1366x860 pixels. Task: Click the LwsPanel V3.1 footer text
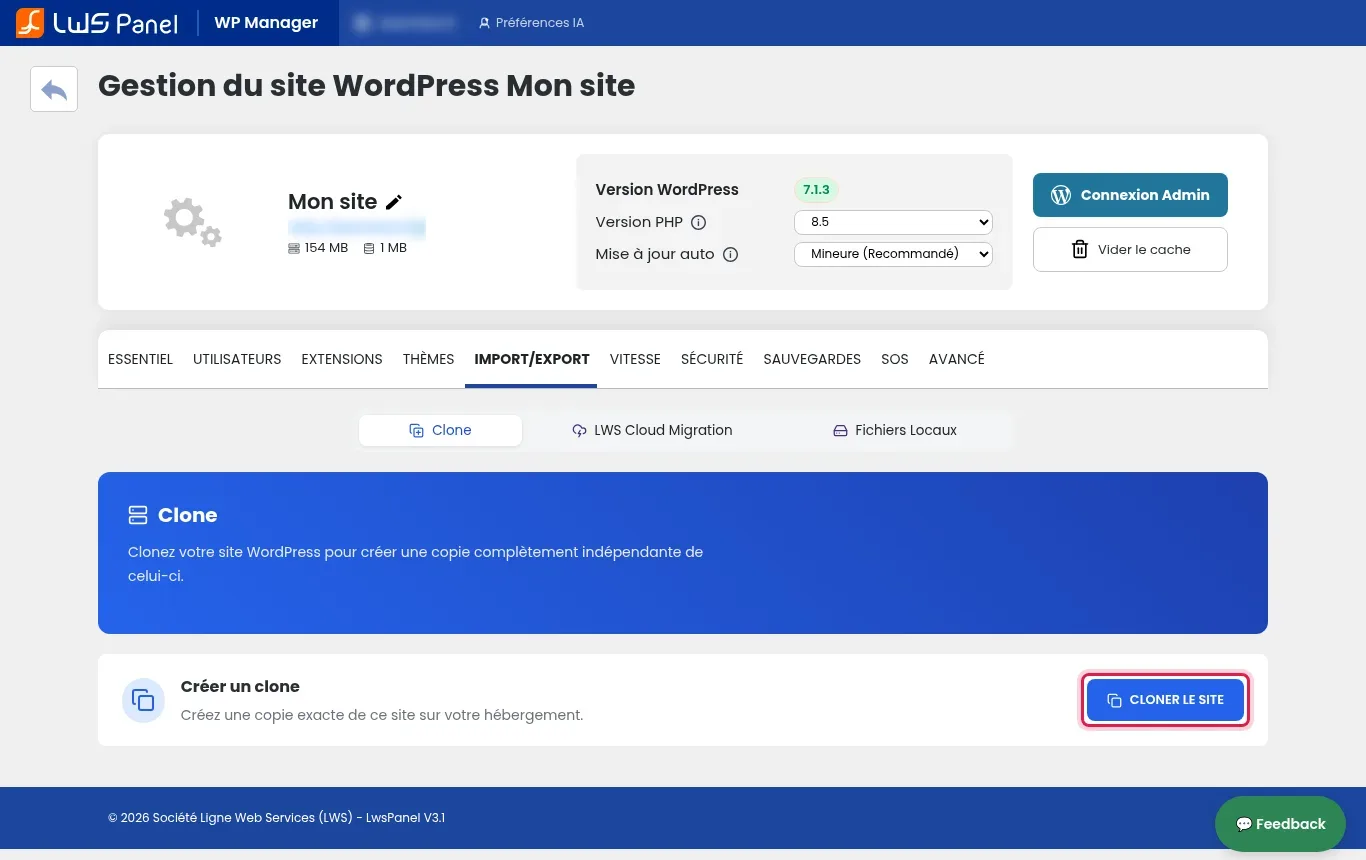[x=404, y=818]
